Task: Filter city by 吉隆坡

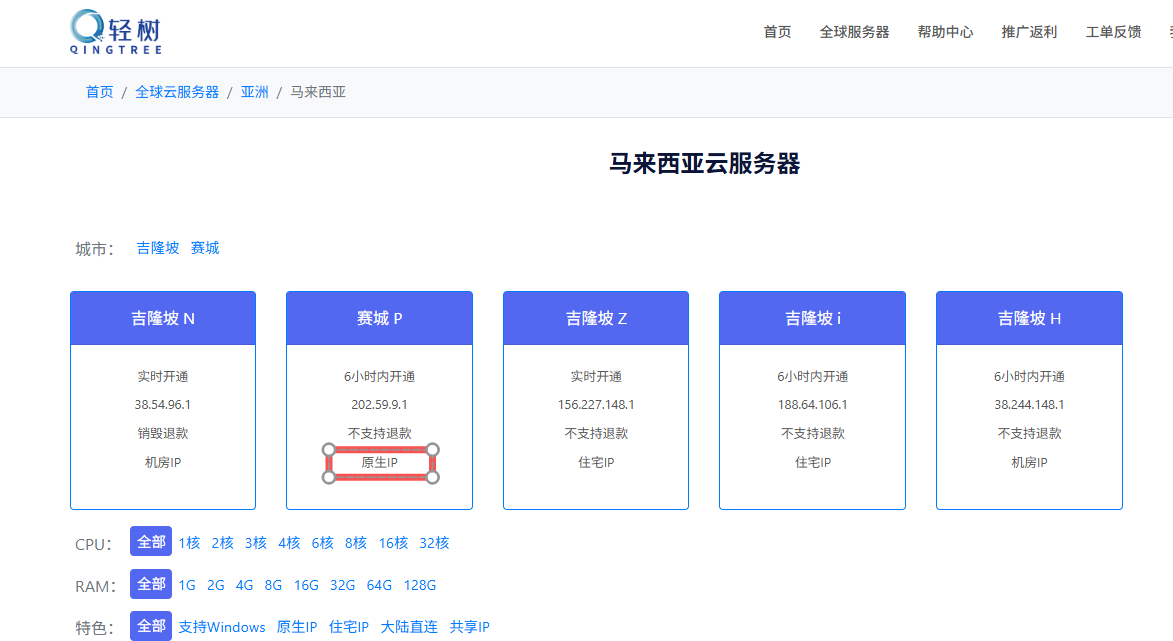Action: coord(158,248)
